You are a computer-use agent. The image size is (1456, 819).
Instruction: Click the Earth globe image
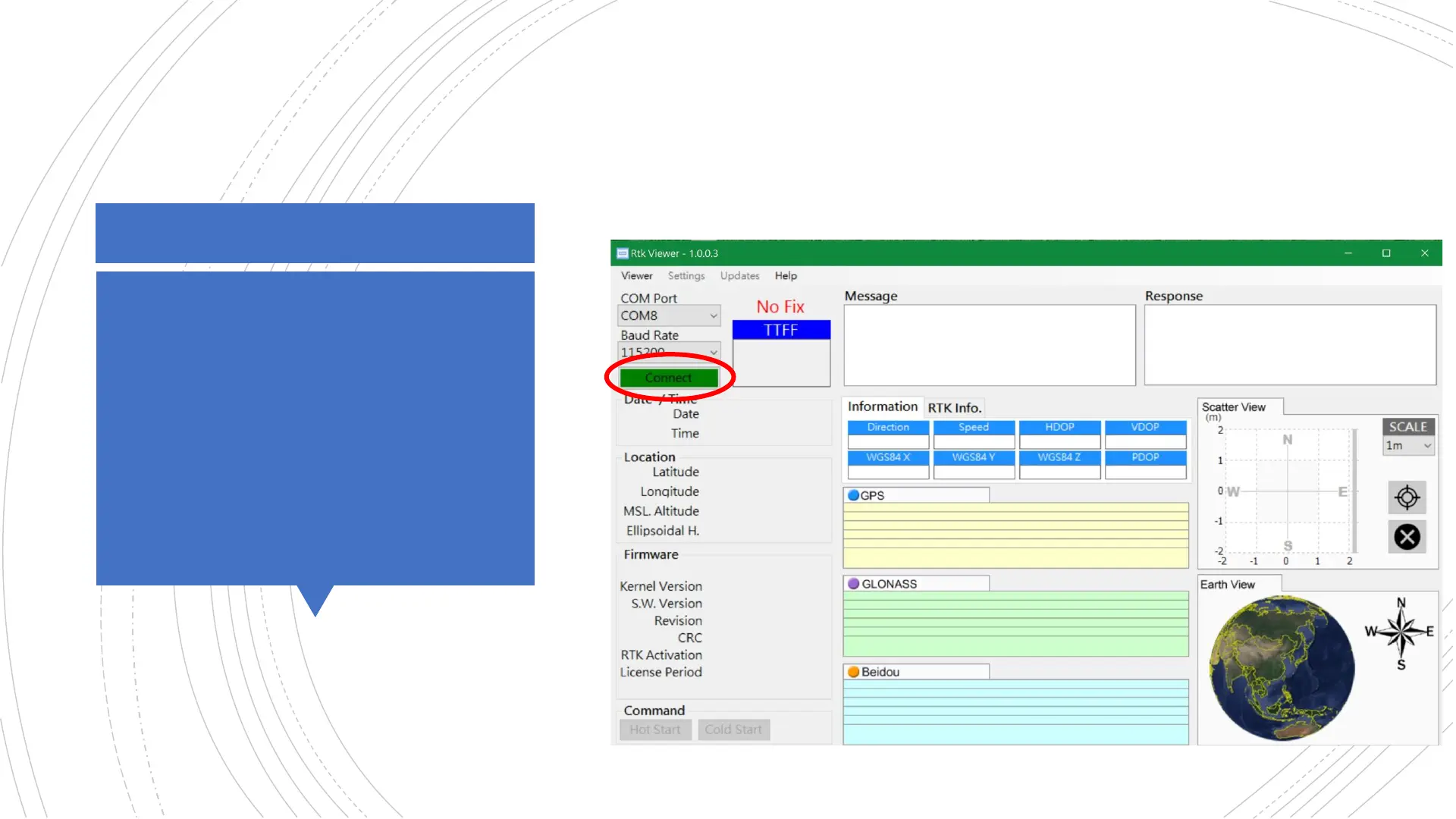click(x=1282, y=668)
